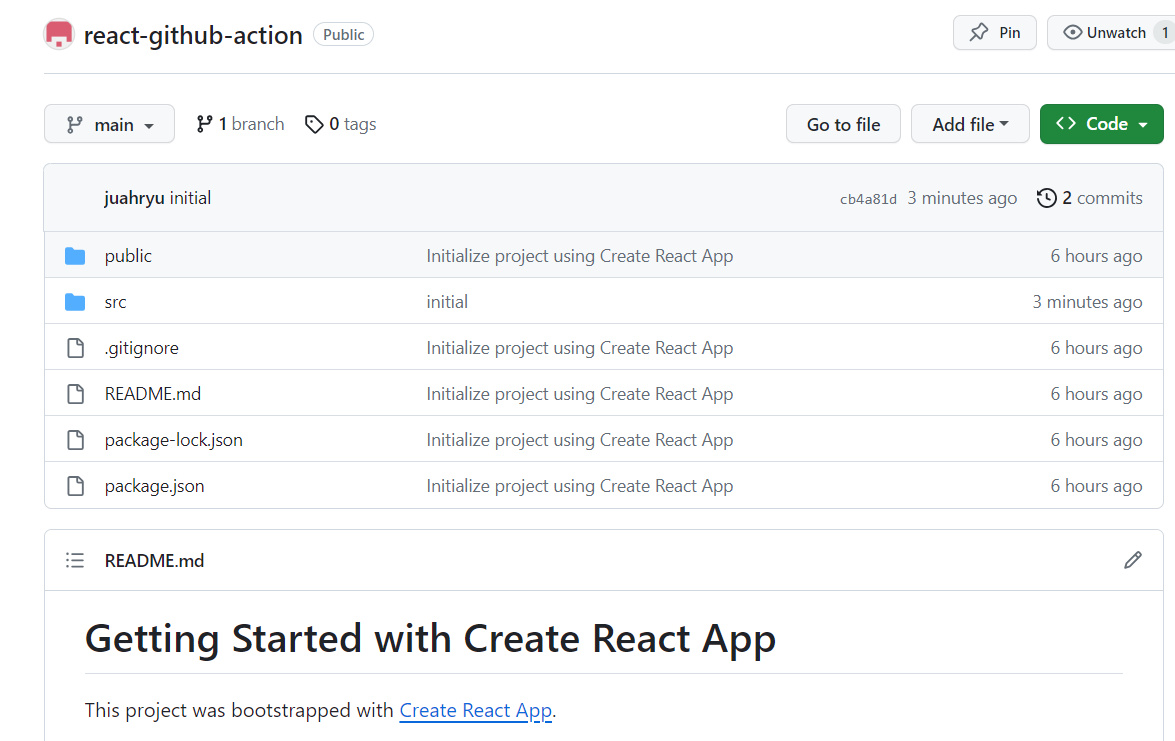Expand the Add file dropdown
The image size is (1175, 741).
(x=970, y=124)
